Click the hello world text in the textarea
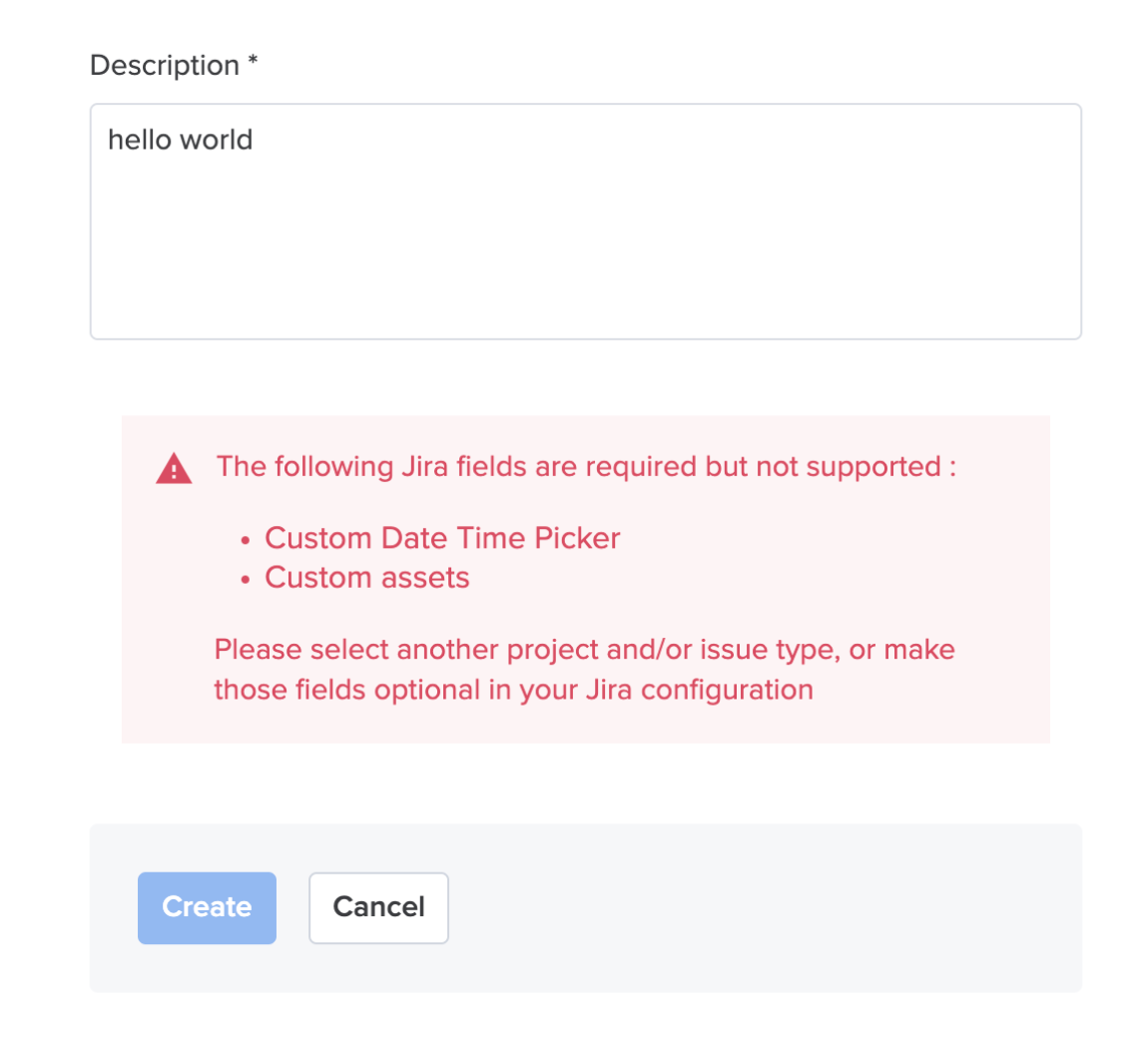 click(180, 140)
